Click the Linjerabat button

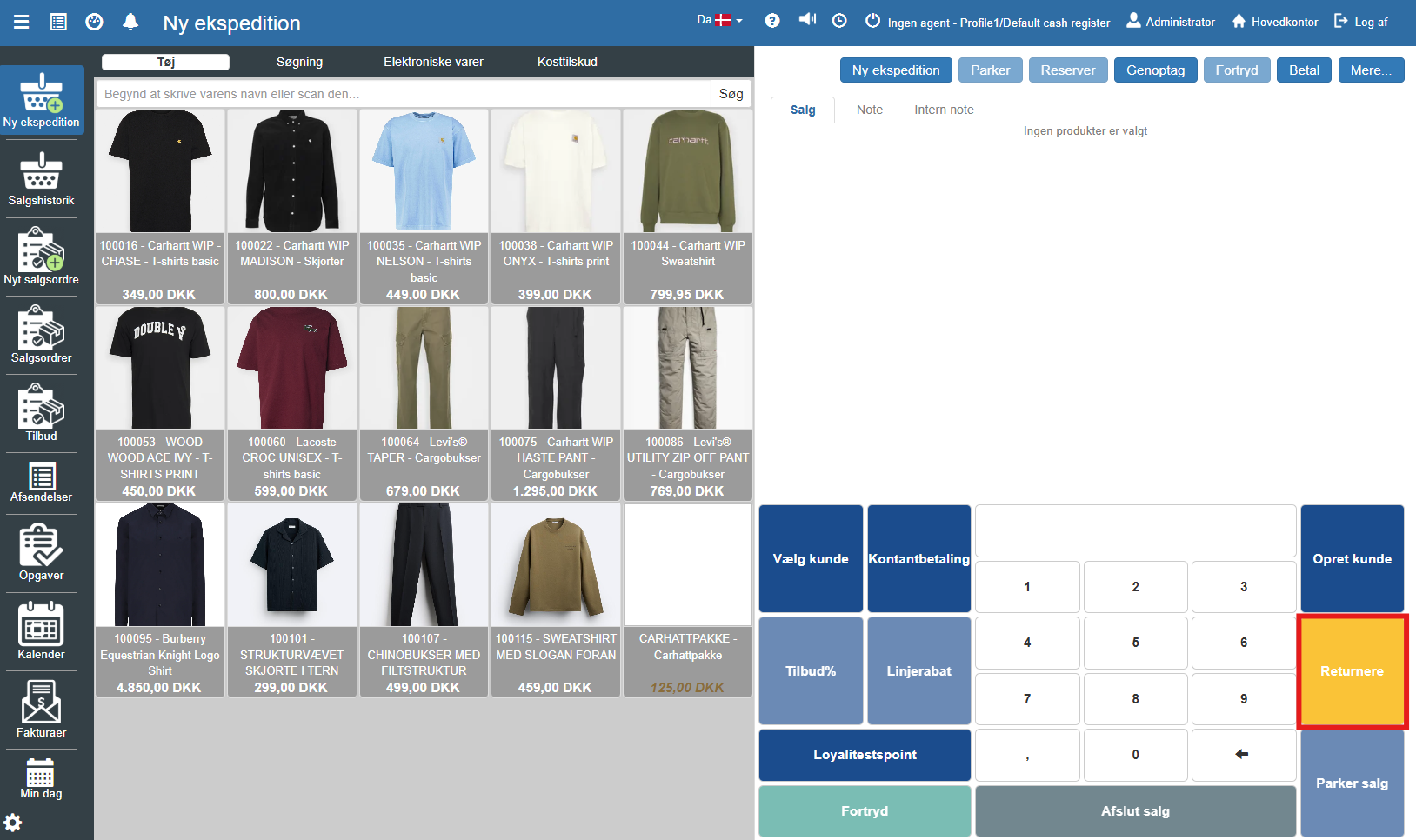coord(919,671)
